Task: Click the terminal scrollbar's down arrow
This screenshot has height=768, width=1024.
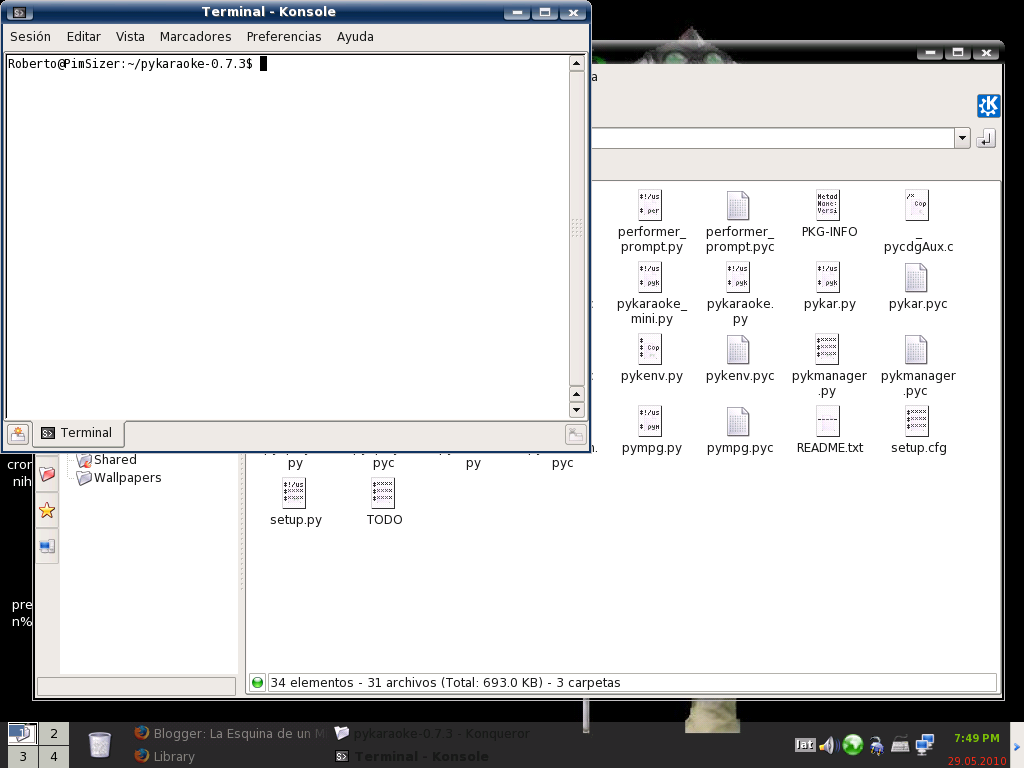Action: coord(577,409)
